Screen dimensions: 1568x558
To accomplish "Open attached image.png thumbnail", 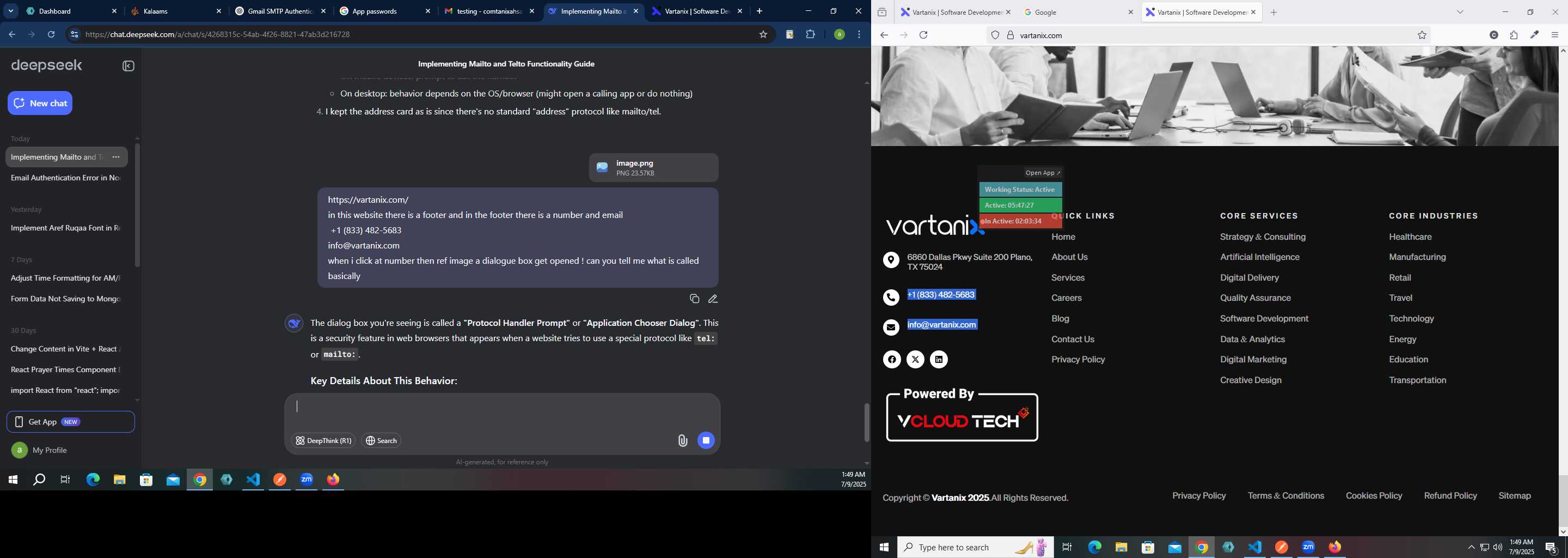I will 654,167.
